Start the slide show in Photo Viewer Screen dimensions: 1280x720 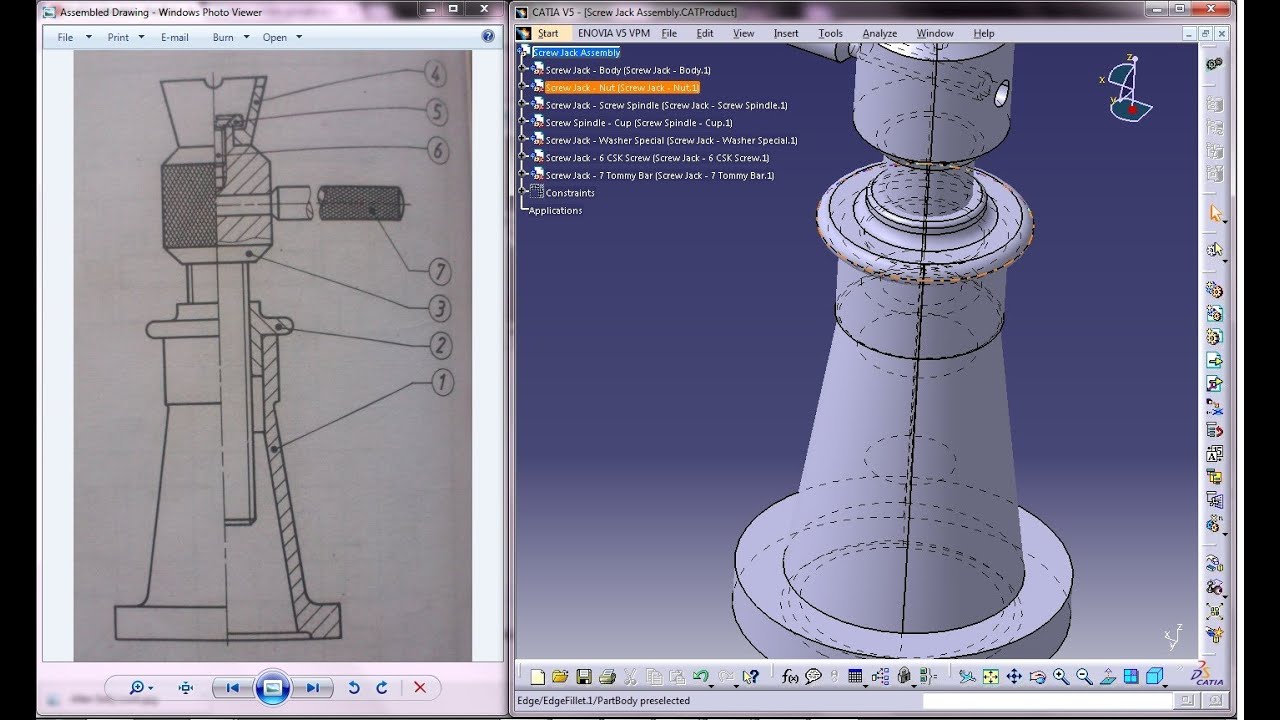pos(272,688)
